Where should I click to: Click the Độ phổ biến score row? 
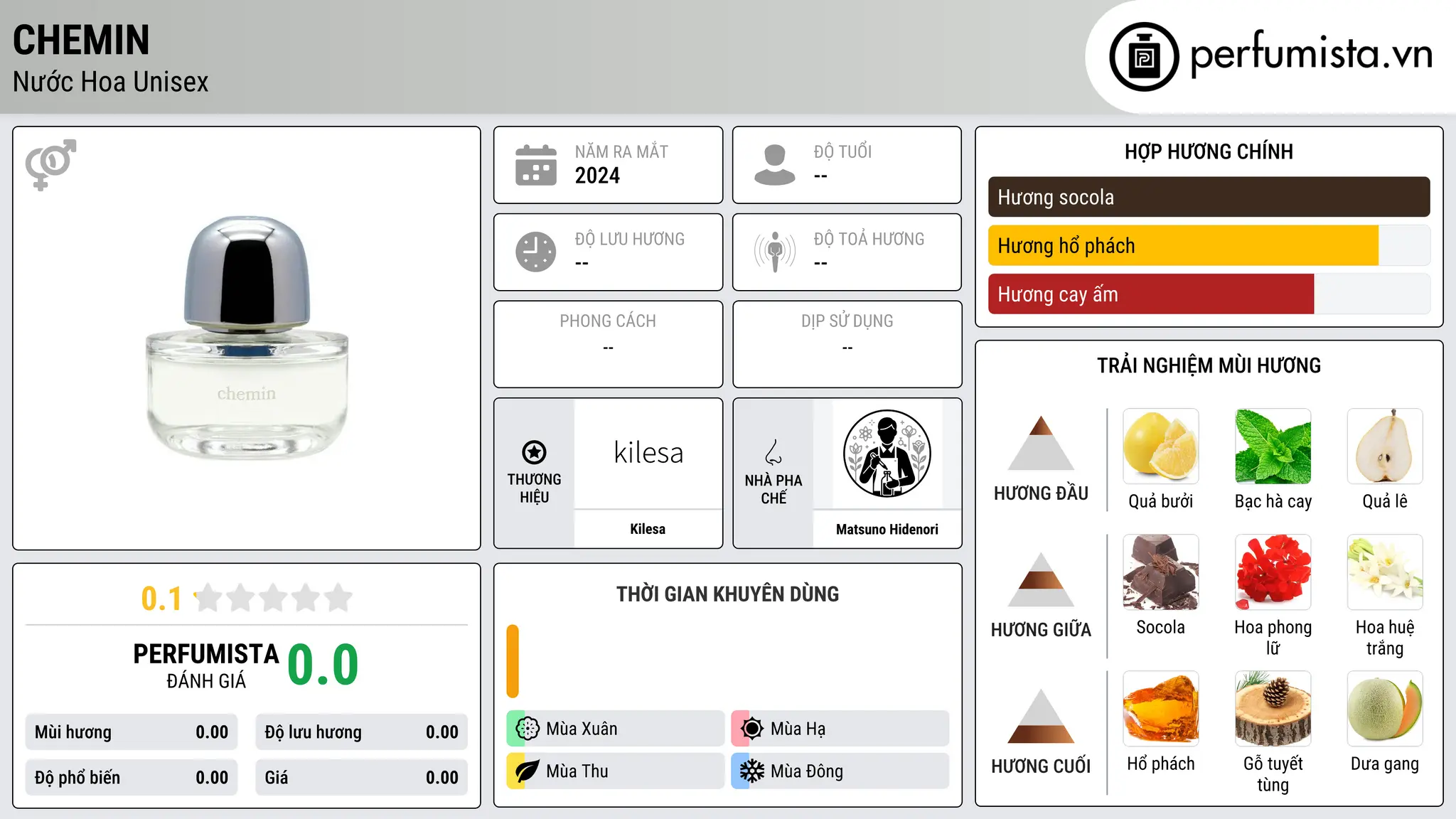132,778
